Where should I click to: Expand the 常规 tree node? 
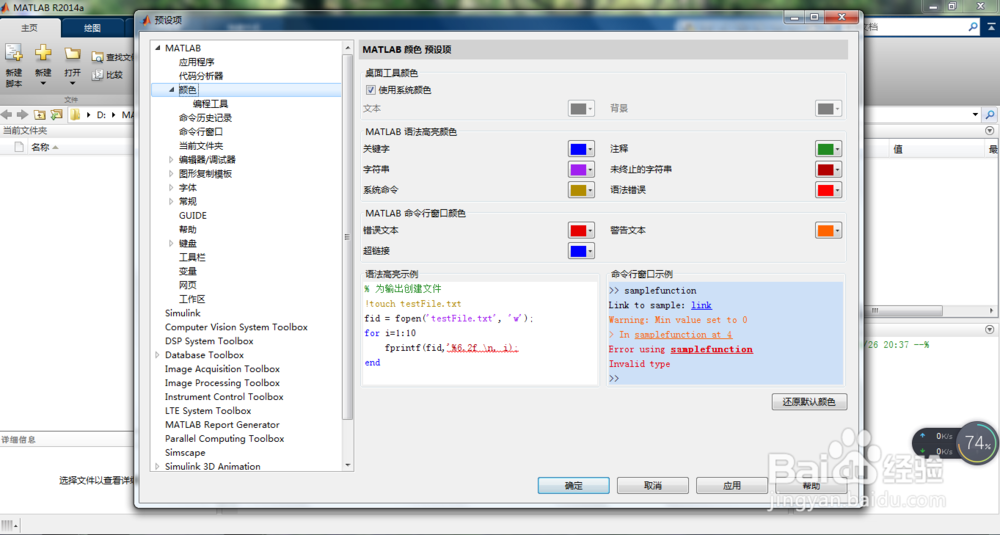(x=171, y=202)
